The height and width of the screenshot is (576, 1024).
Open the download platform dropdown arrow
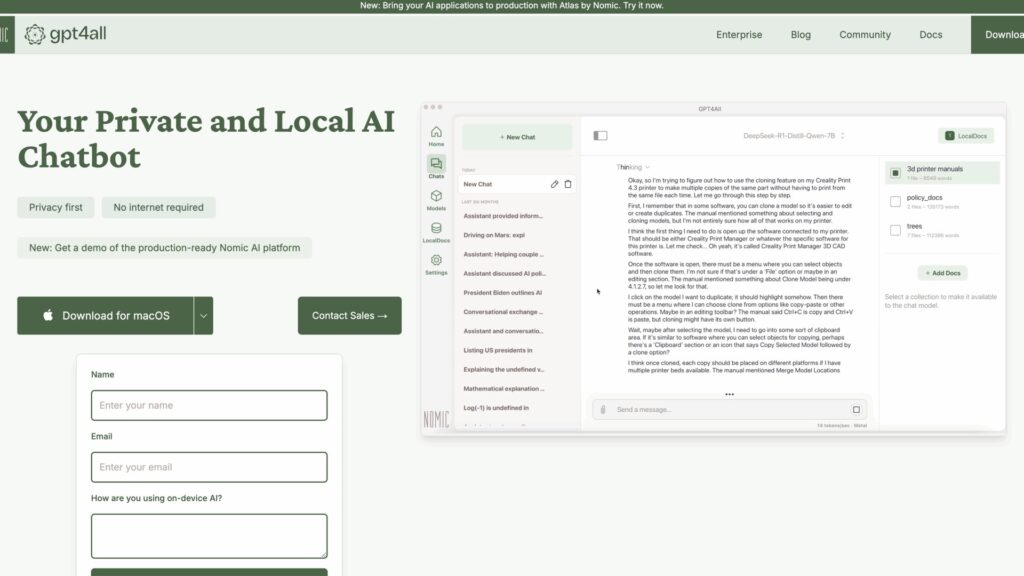coord(204,315)
